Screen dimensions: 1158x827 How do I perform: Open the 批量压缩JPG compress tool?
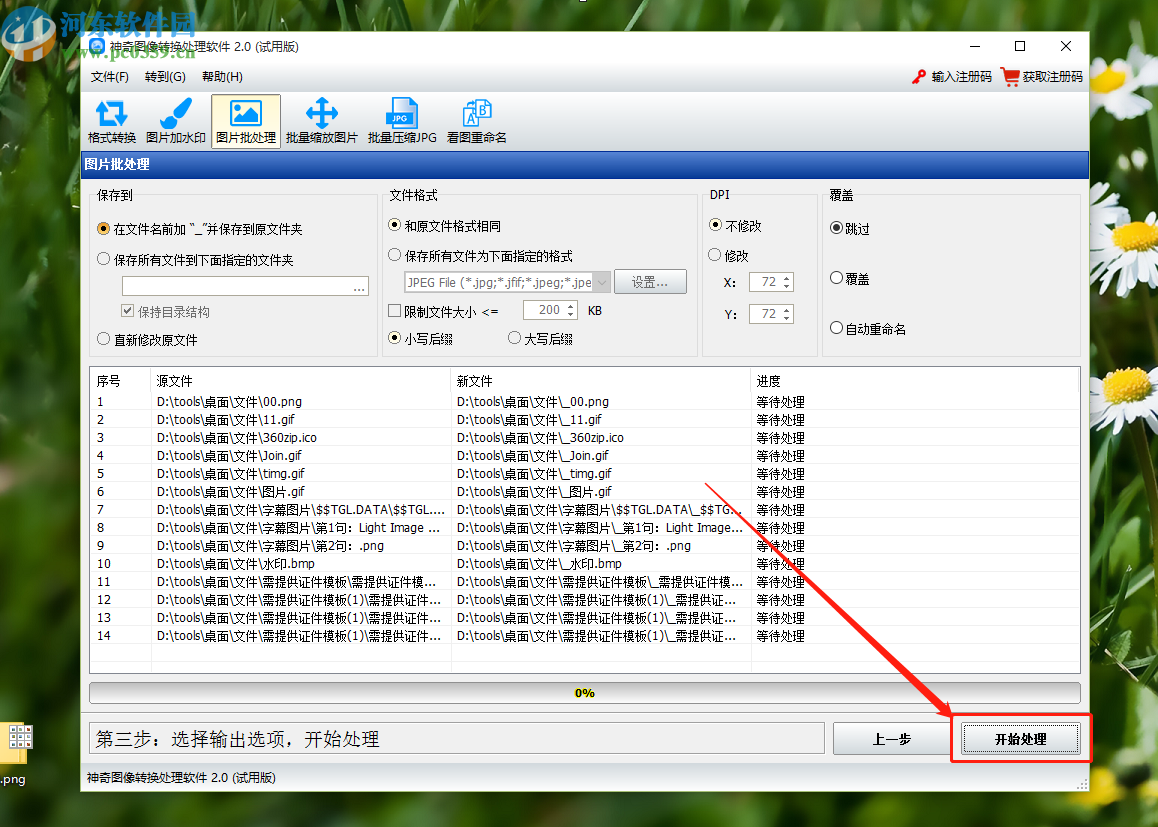tap(402, 121)
